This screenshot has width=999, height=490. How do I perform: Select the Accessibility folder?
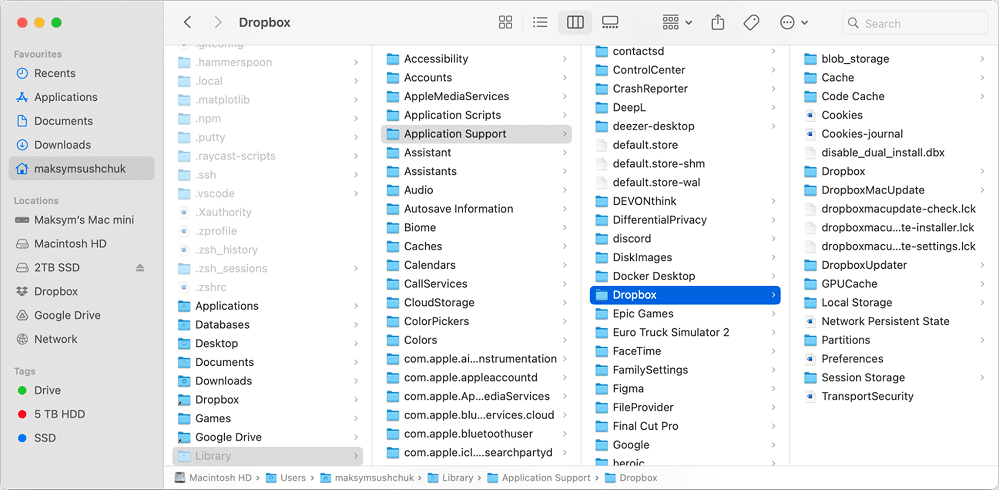477,59
